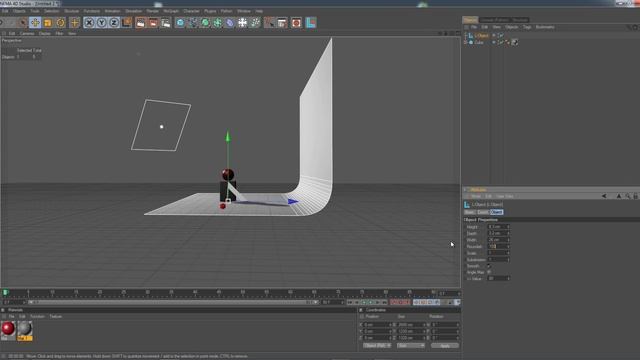Select the Move tool in the toolbar
This screenshot has height=360, width=640.
click(35, 23)
